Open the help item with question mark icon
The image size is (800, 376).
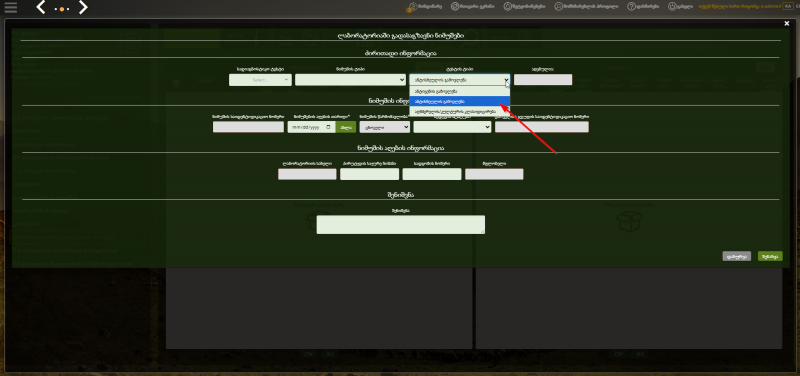(x=643, y=7)
